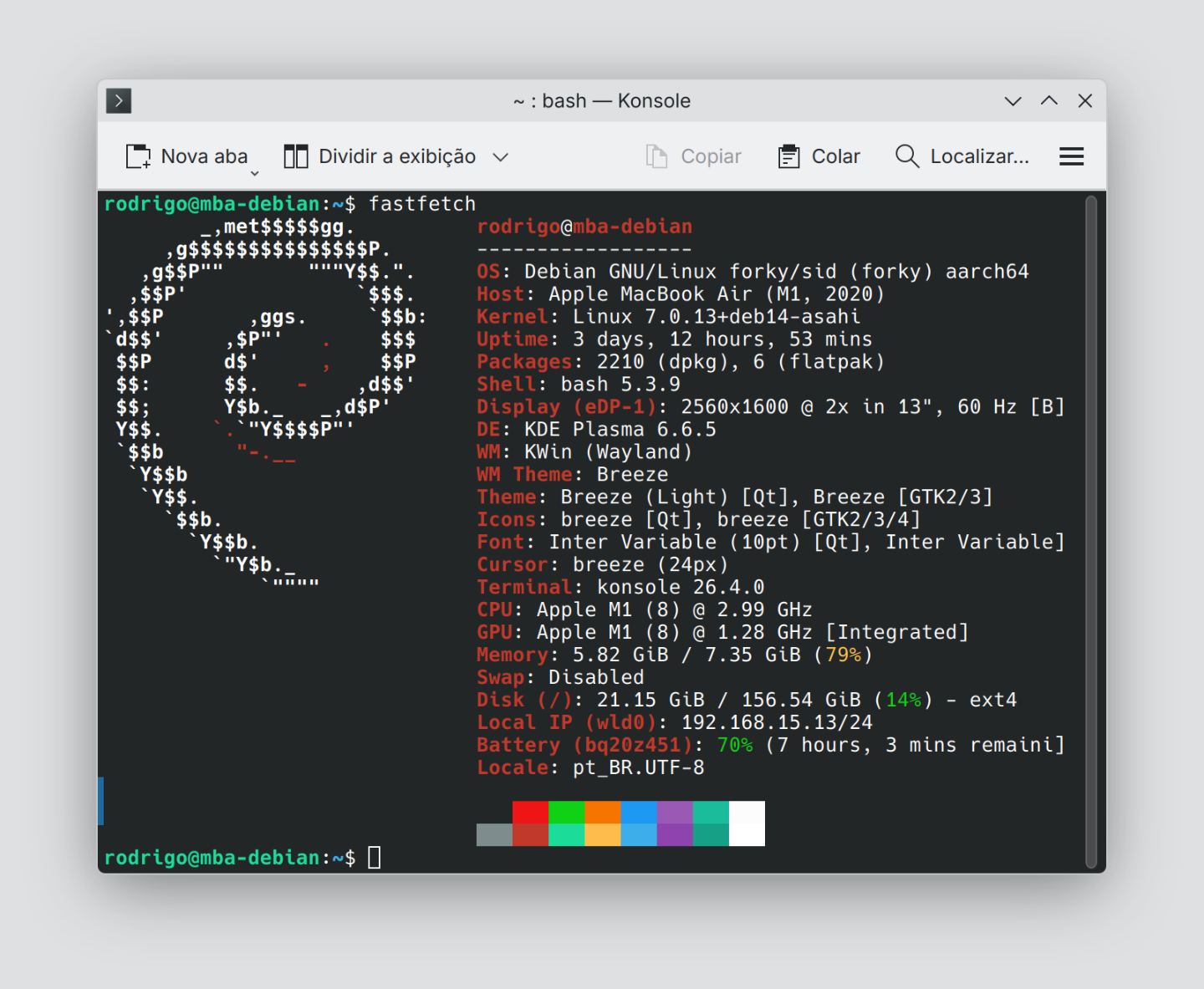1204x989 pixels.
Task: Click the 'Debian GNU/Linux forky/sid' OS value
Action: point(681,272)
